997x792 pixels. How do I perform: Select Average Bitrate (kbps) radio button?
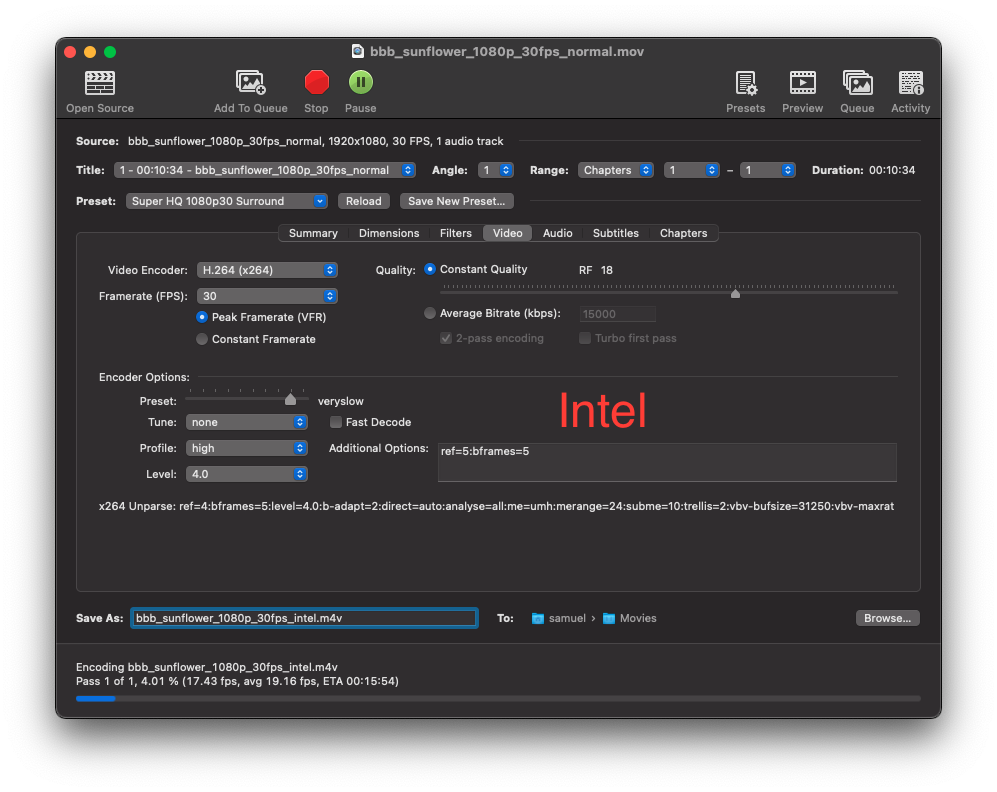[430, 313]
